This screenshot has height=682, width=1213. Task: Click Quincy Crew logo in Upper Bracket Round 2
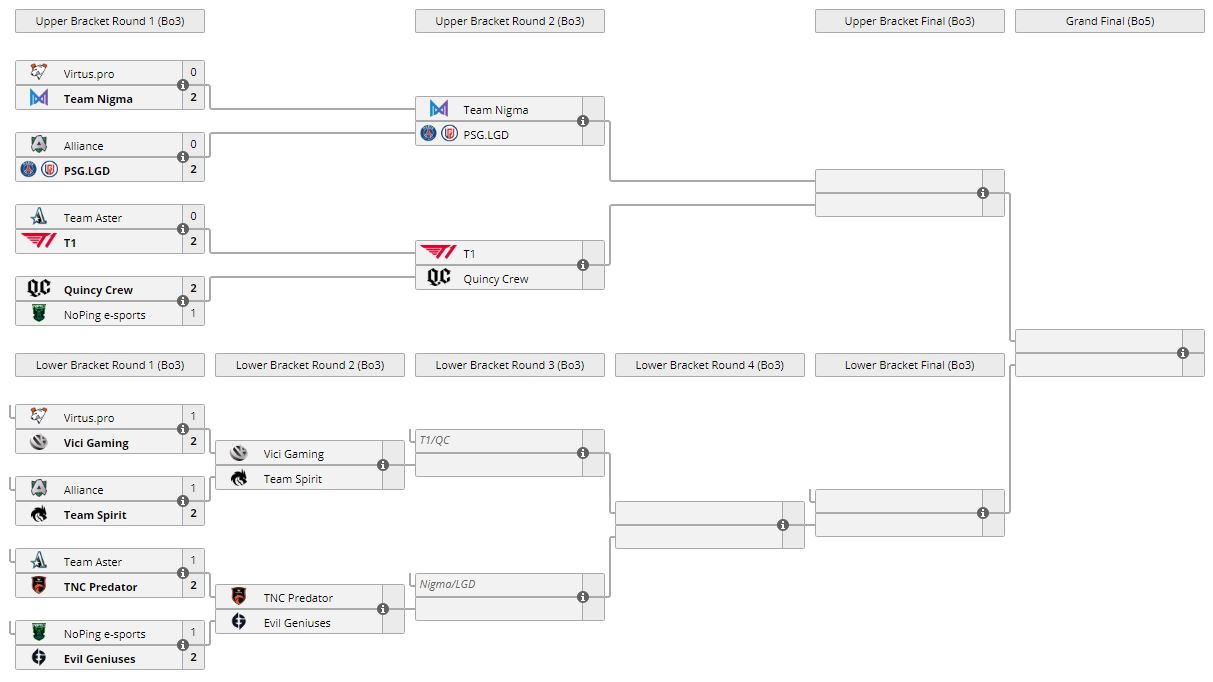(438, 278)
